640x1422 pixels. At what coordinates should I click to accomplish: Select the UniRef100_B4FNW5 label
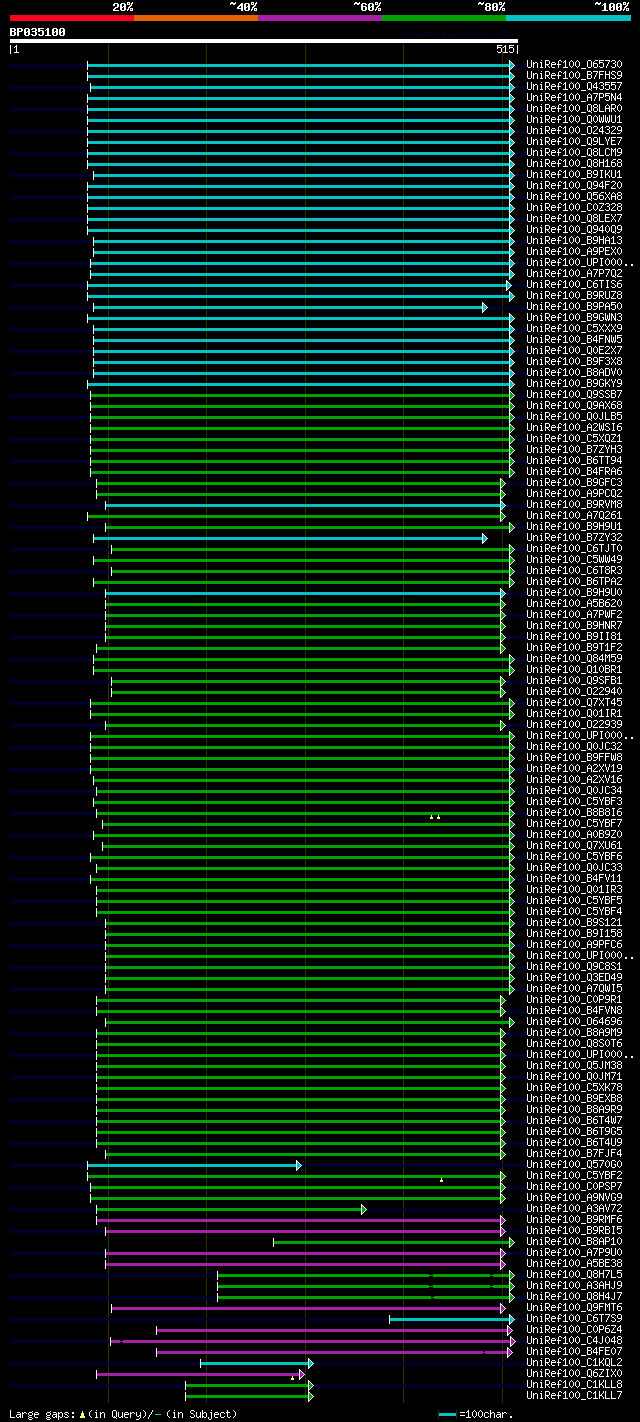(x=574, y=340)
